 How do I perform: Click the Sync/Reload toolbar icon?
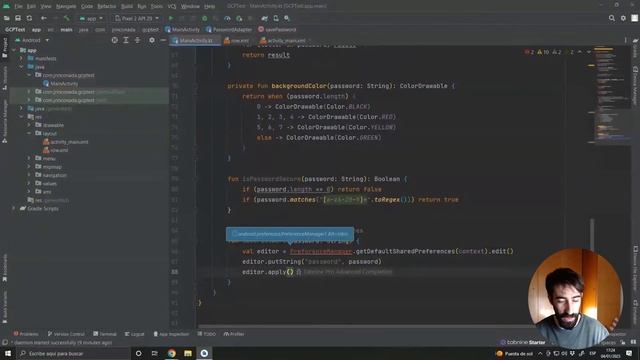pyautogui.click(x=29, y=18)
